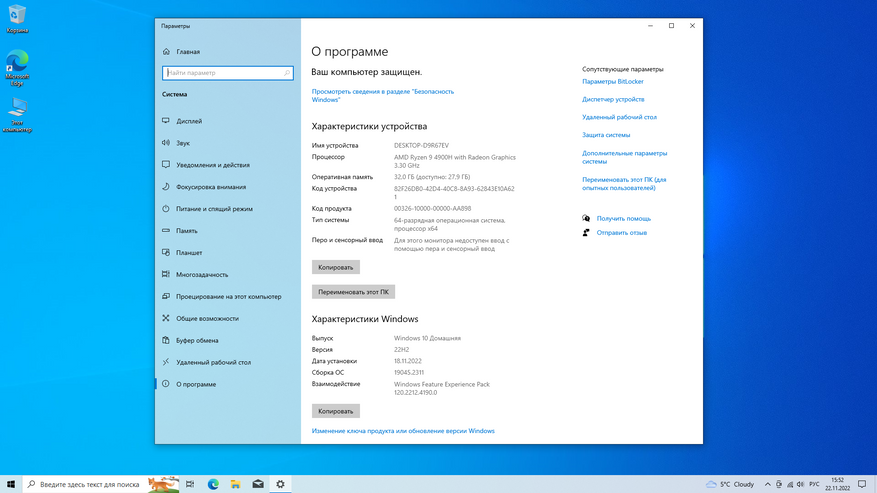Click the Звук speaker icon in sidebar

point(166,143)
